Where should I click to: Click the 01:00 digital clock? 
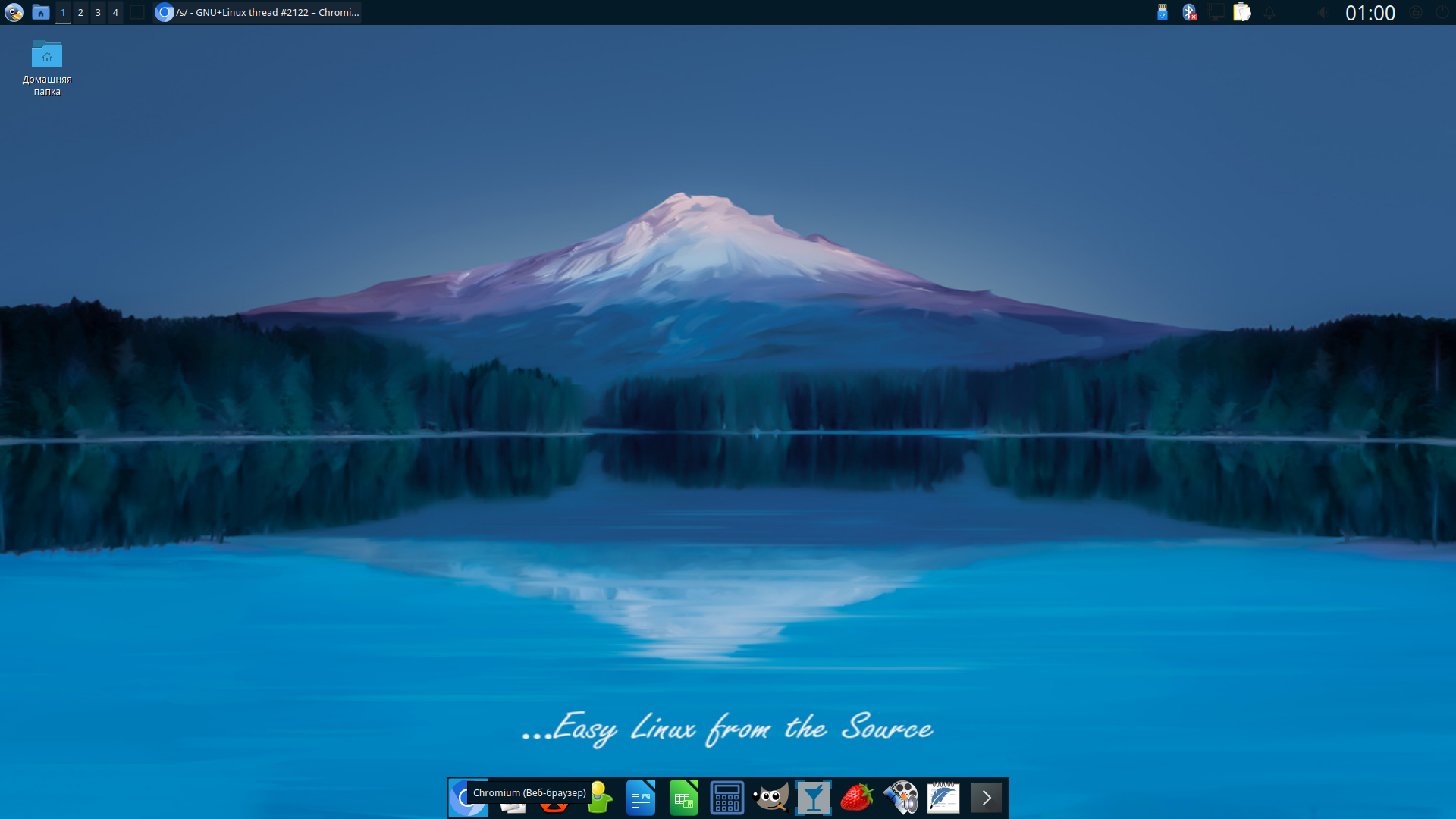click(1370, 12)
